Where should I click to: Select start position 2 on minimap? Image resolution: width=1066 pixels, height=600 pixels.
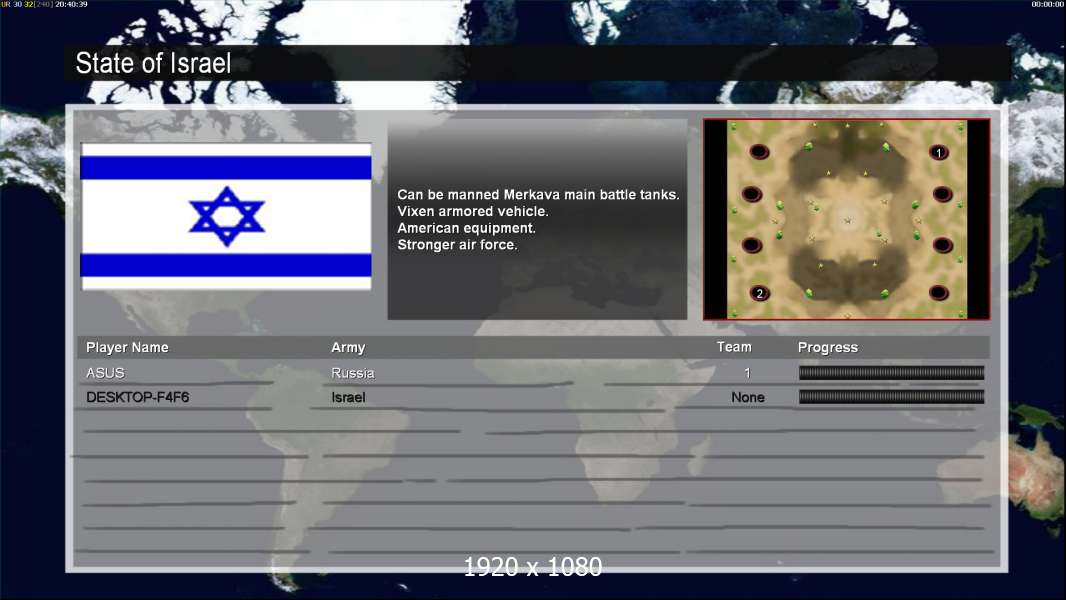[759, 294]
